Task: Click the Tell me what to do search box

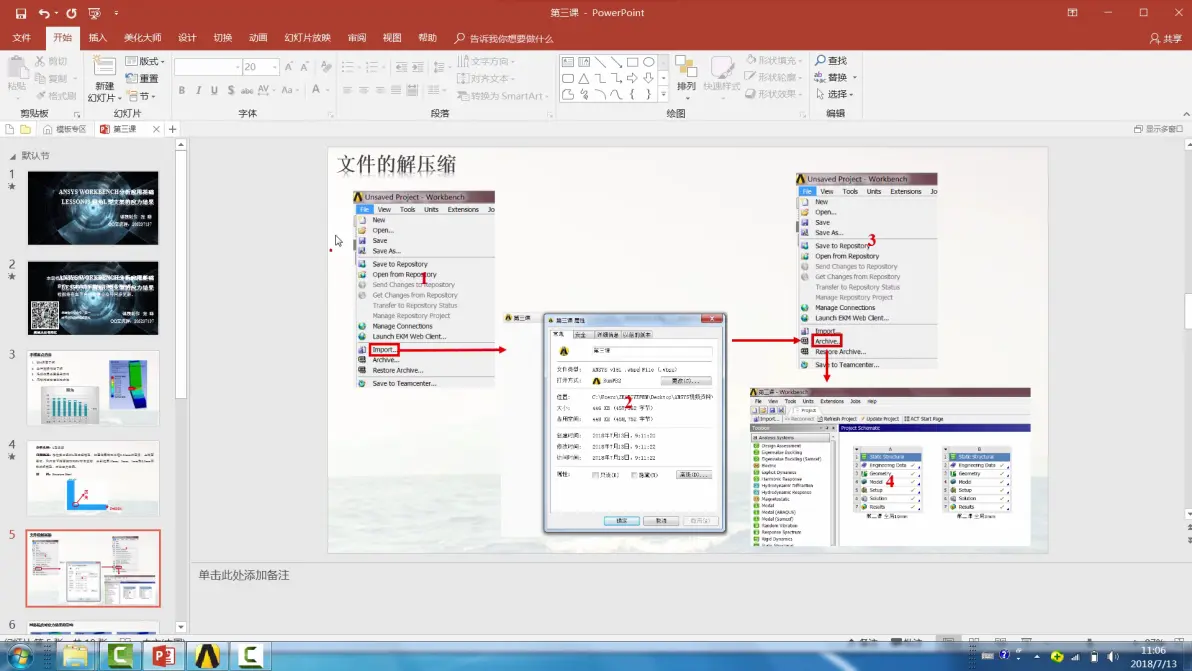Action: [x=504, y=38]
